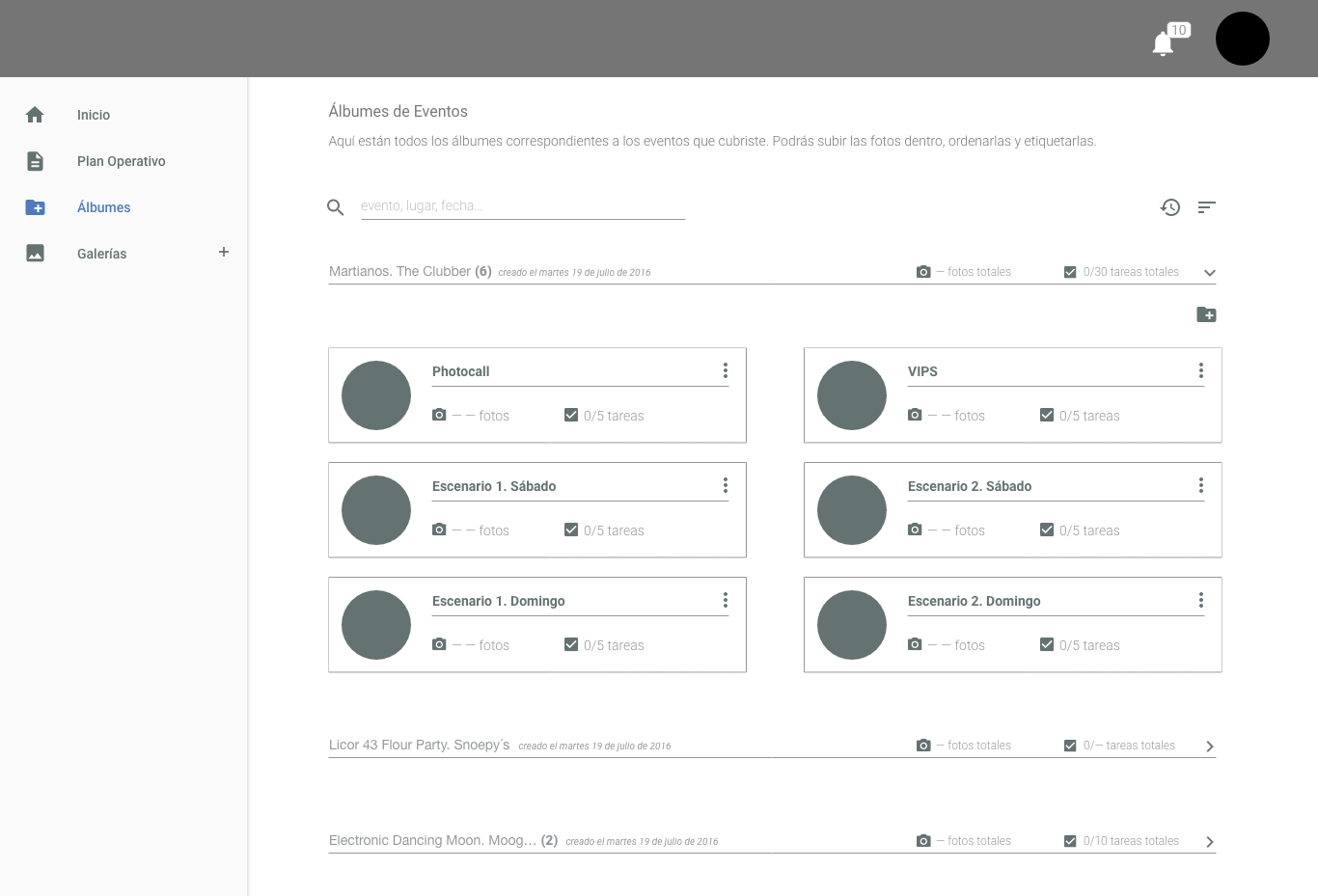Add a new gallery with plus icon

(x=224, y=252)
